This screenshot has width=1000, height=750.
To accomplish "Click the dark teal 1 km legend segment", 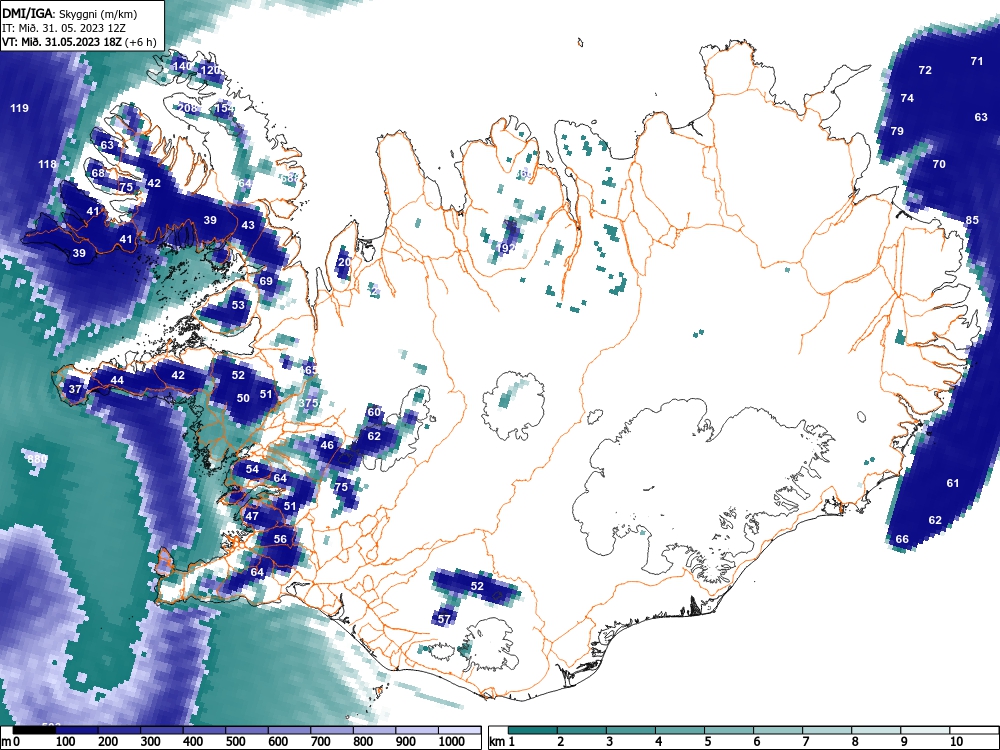I will coord(533,730).
